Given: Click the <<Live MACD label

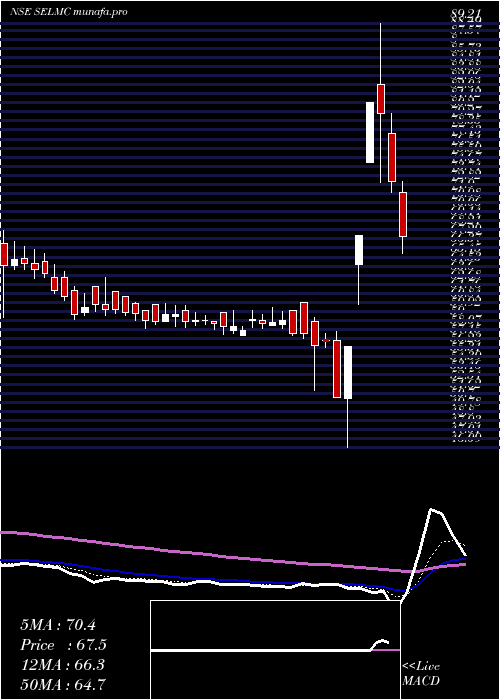Looking at the screenshot, I should [421, 674].
